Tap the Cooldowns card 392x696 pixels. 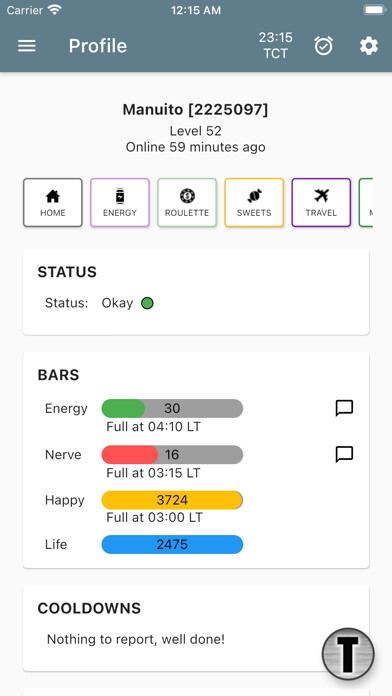click(x=196, y=628)
